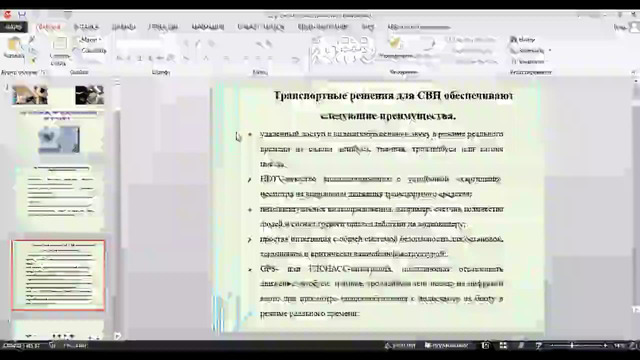Click the last bullet's line ending режиме реального времени

[x=309, y=314]
